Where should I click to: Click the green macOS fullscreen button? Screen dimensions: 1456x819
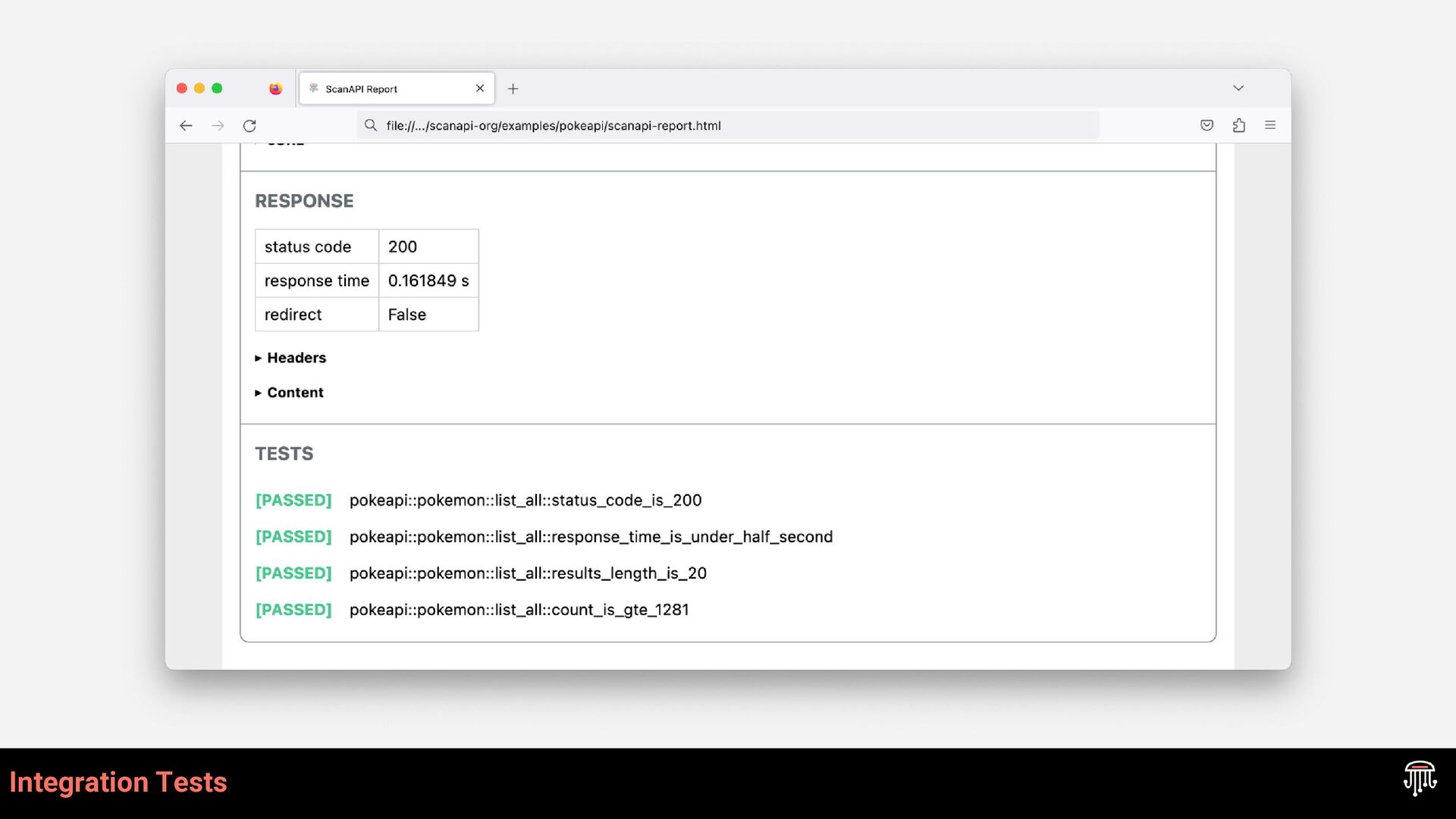217,89
